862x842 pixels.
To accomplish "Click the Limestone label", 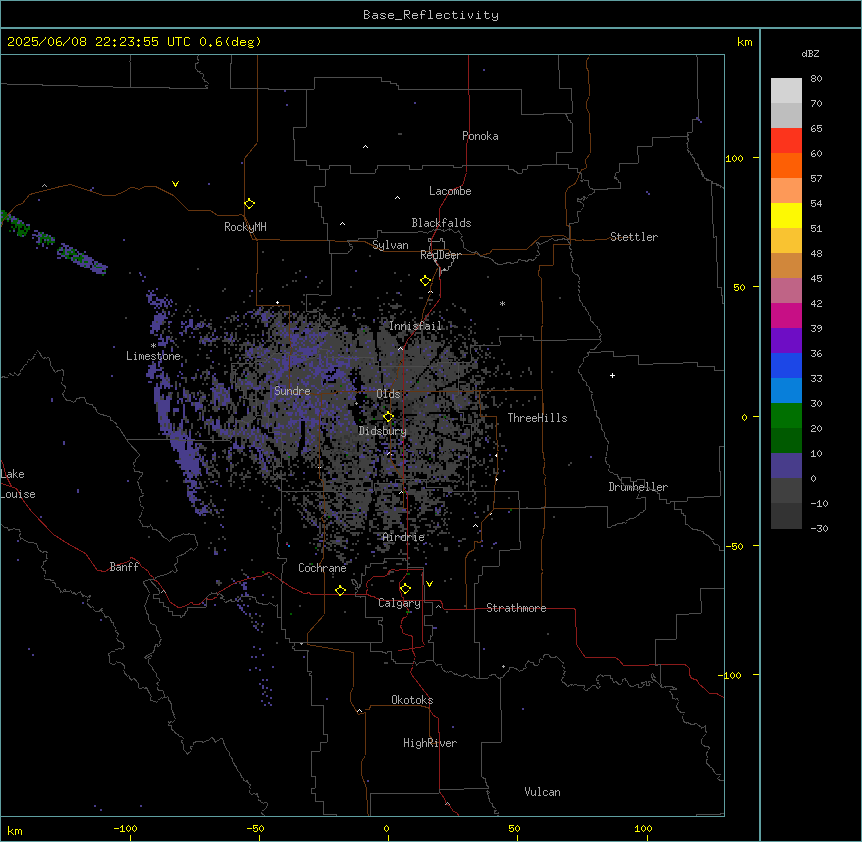I will point(153,356).
